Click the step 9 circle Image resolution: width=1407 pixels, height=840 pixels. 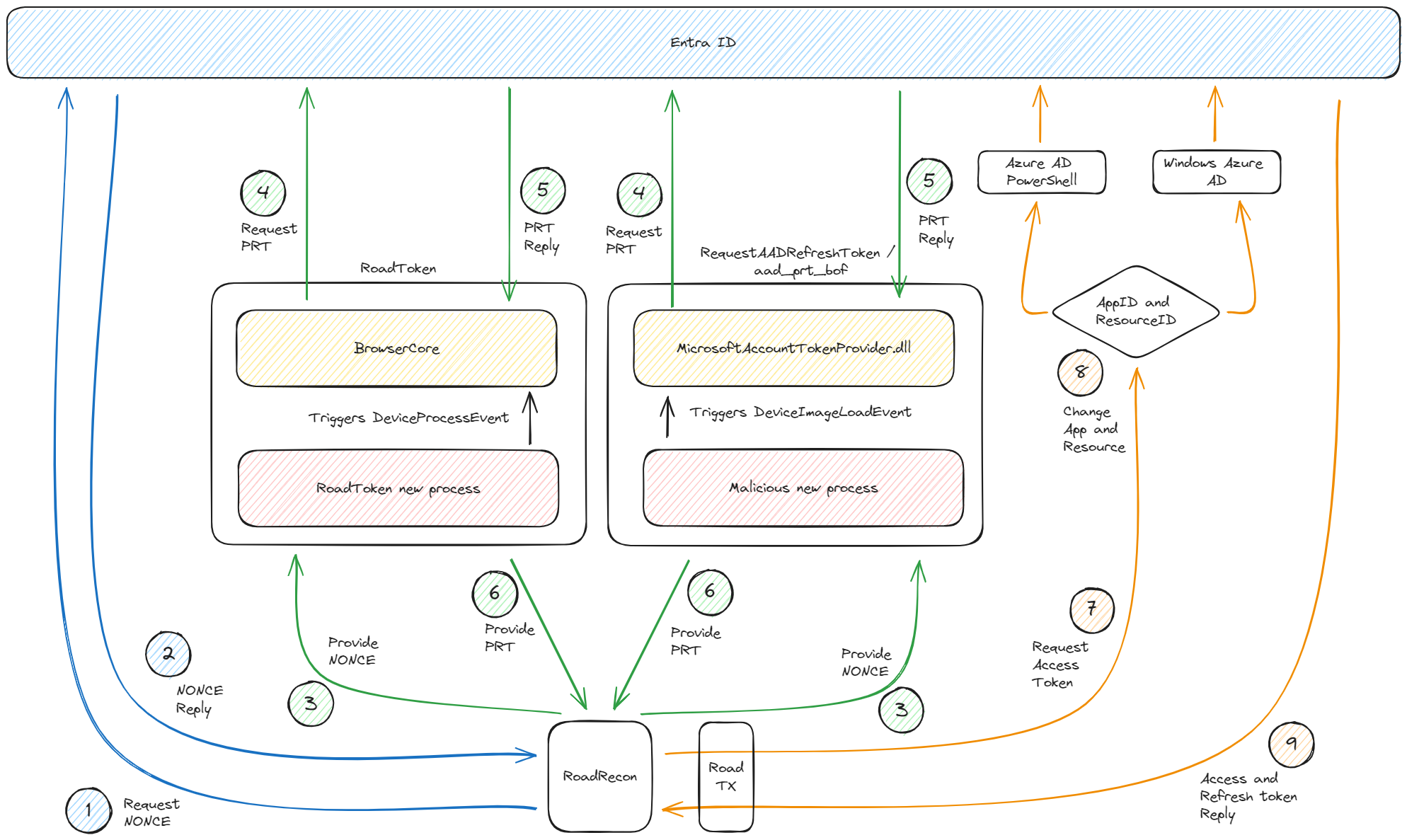point(1292,744)
